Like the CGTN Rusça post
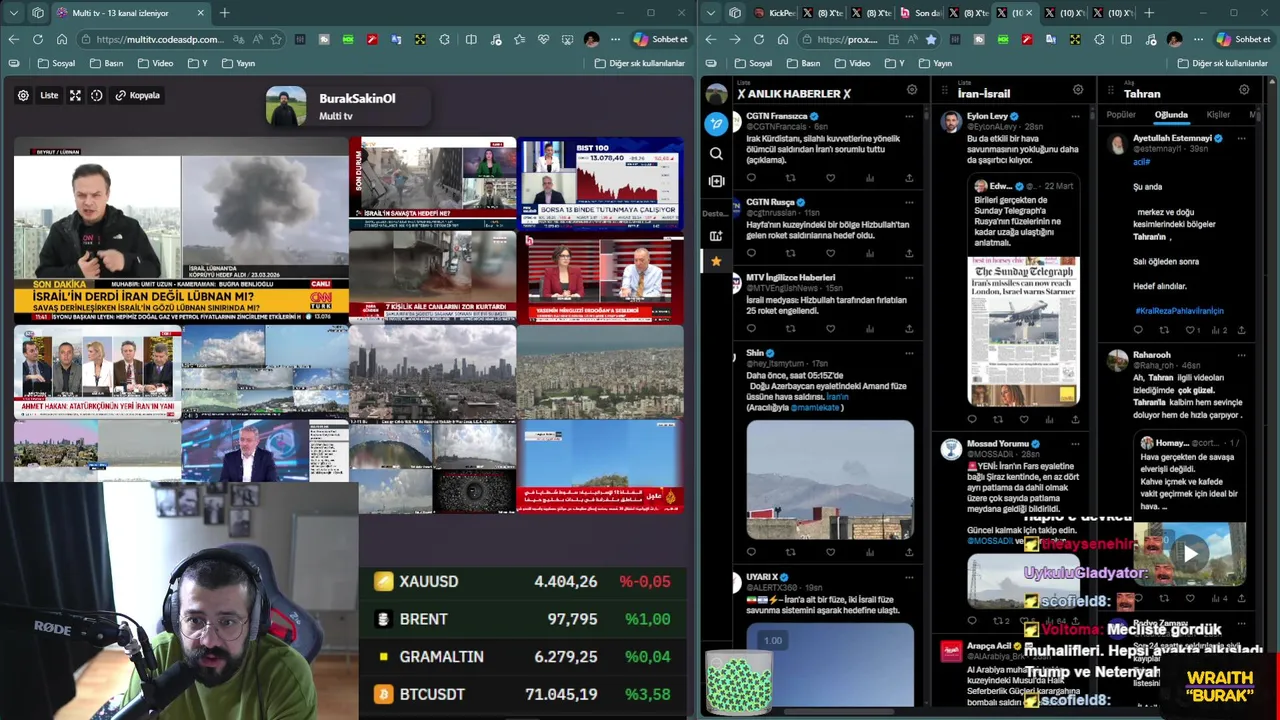Viewport: 1280px width, 720px height. tap(830, 253)
